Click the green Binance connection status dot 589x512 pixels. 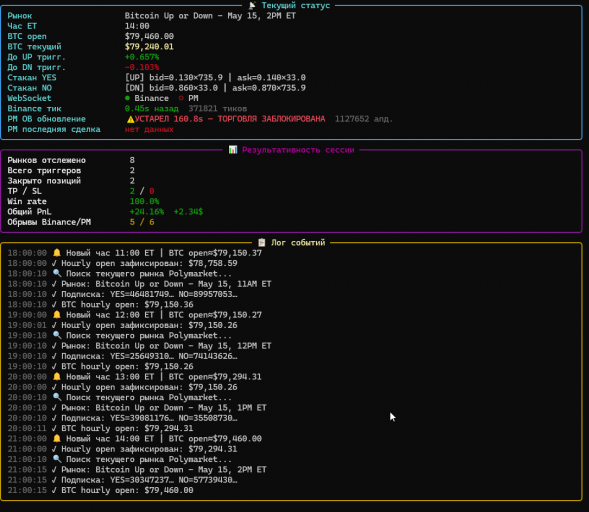127,98
